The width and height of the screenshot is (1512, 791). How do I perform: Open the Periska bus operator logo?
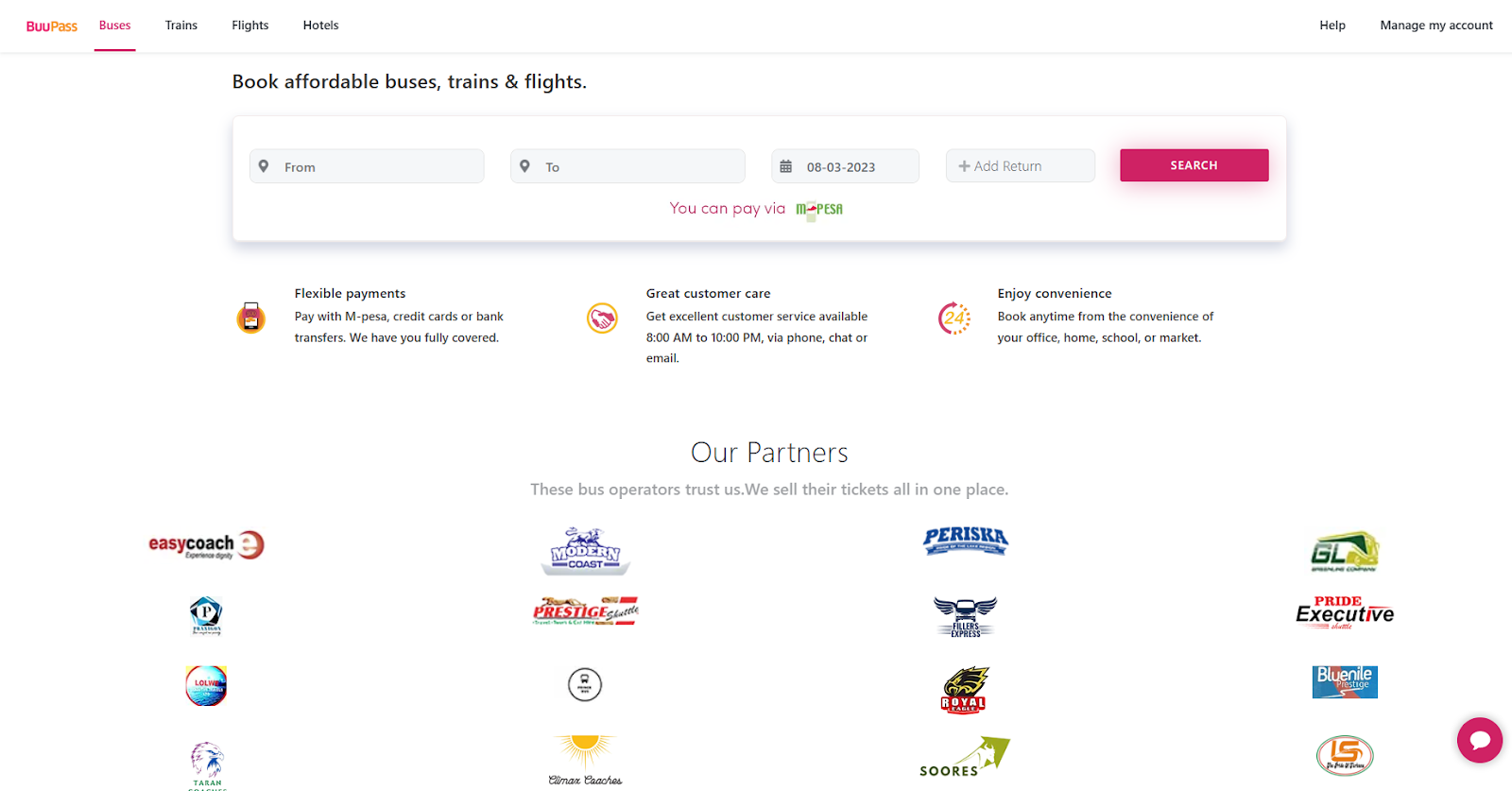965,541
